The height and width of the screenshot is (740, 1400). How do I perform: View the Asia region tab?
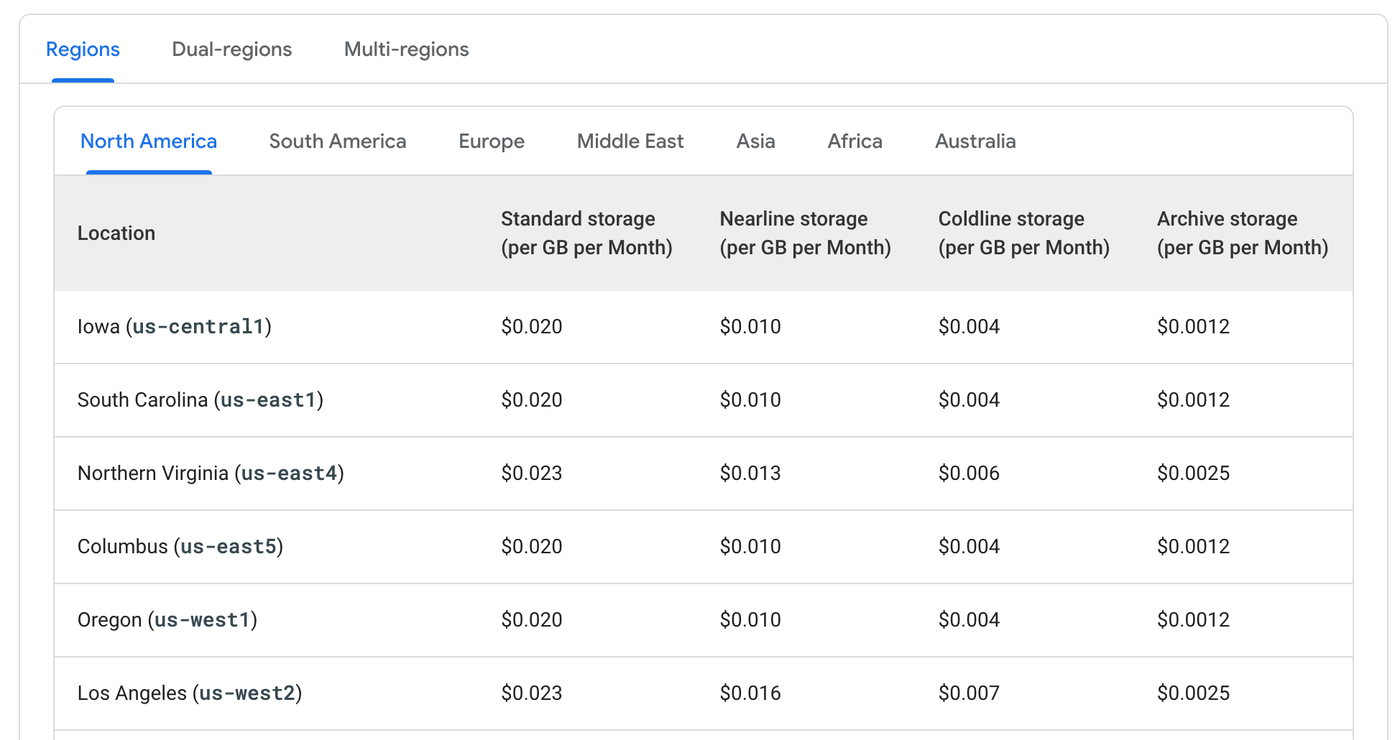tap(756, 142)
